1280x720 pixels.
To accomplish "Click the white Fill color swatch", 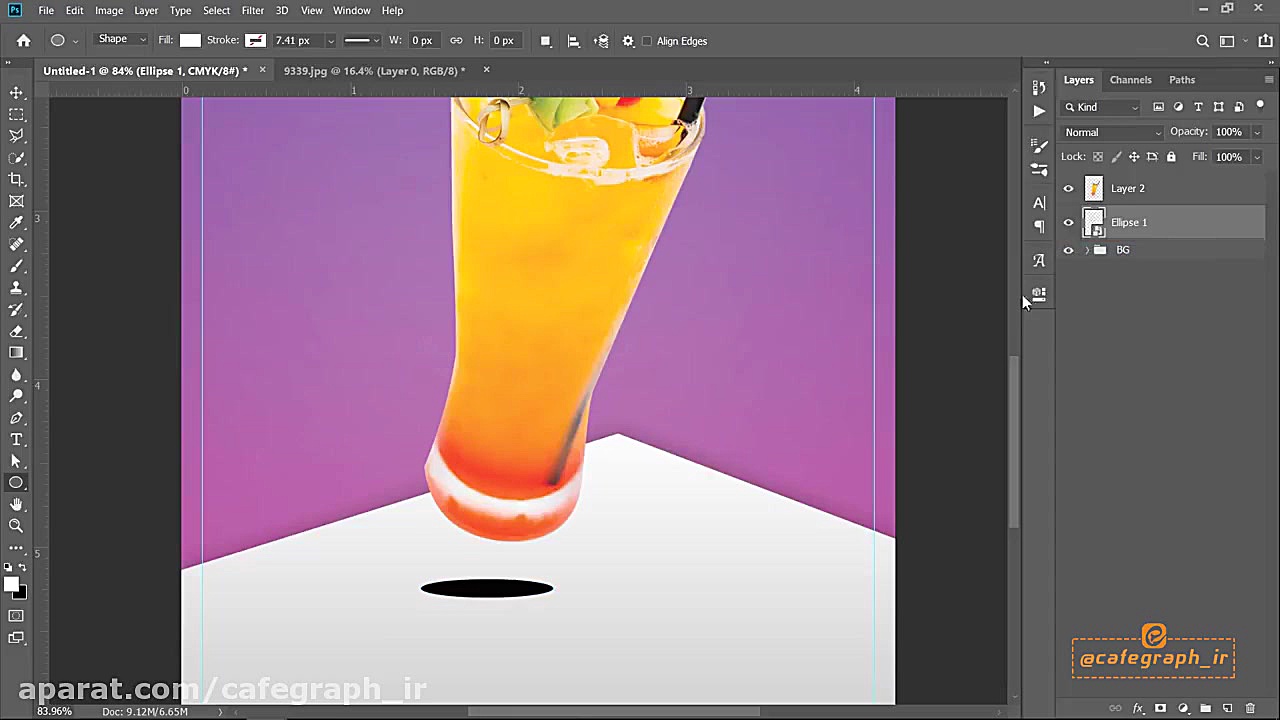I will (190, 41).
